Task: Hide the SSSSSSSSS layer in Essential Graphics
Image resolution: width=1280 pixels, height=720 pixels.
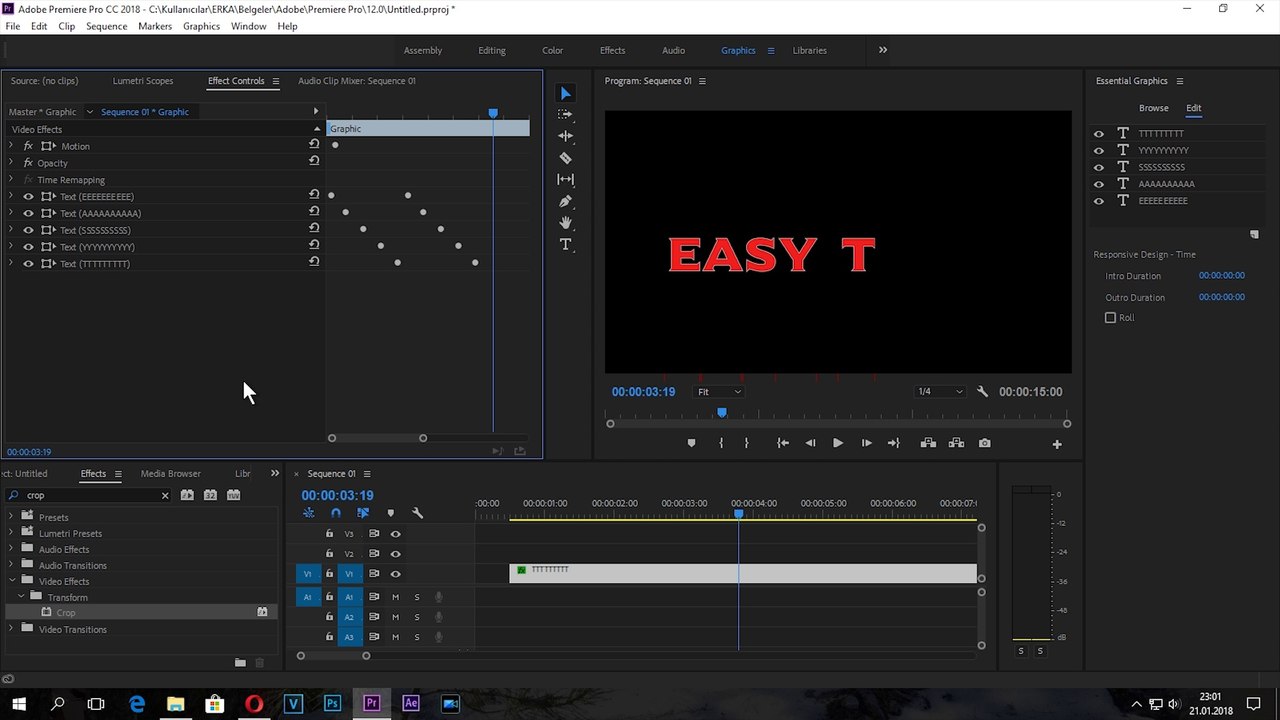Action: click(1099, 167)
